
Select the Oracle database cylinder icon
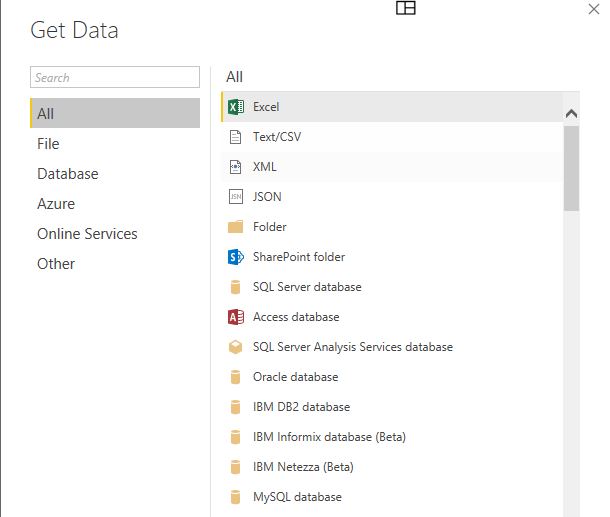(x=236, y=377)
